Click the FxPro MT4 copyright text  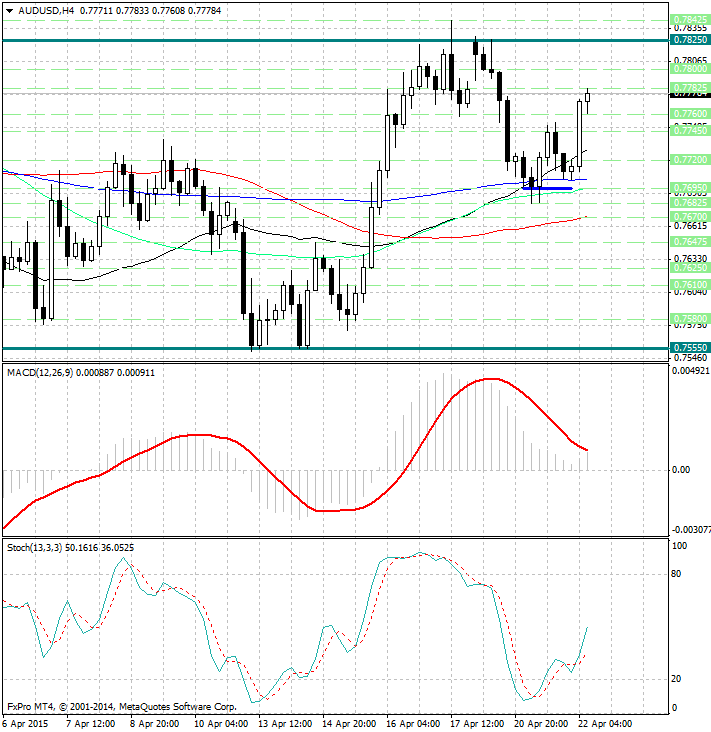(122, 706)
